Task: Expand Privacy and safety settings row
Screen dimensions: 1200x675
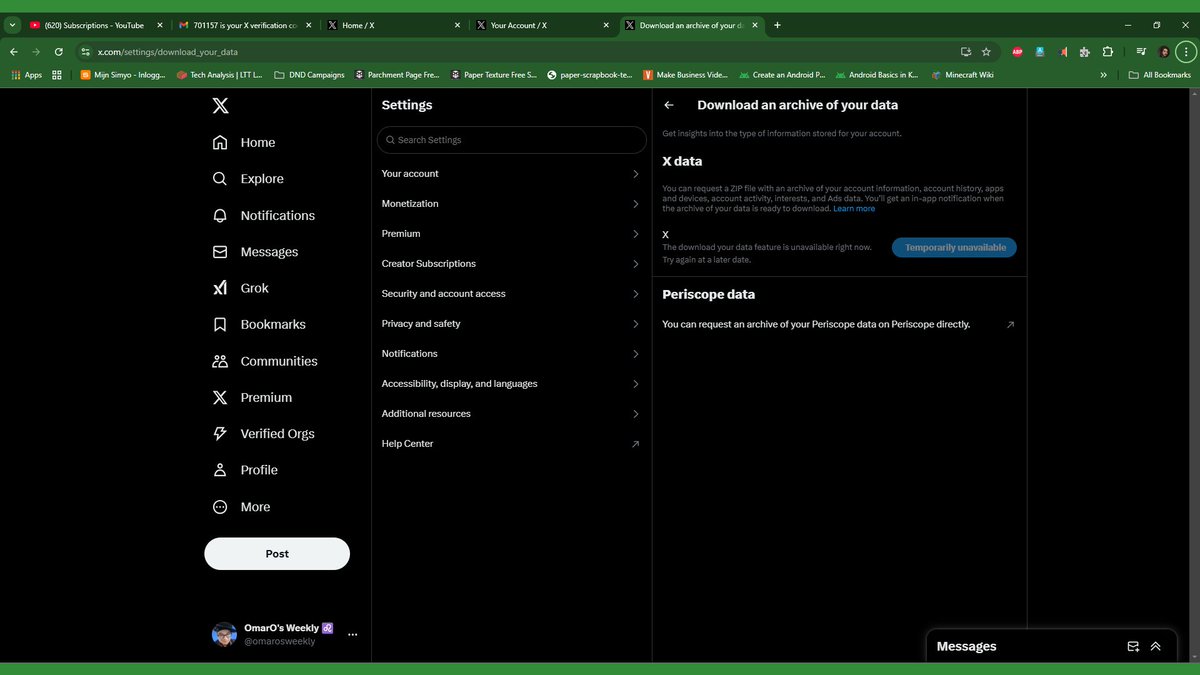Action: (x=511, y=324)
